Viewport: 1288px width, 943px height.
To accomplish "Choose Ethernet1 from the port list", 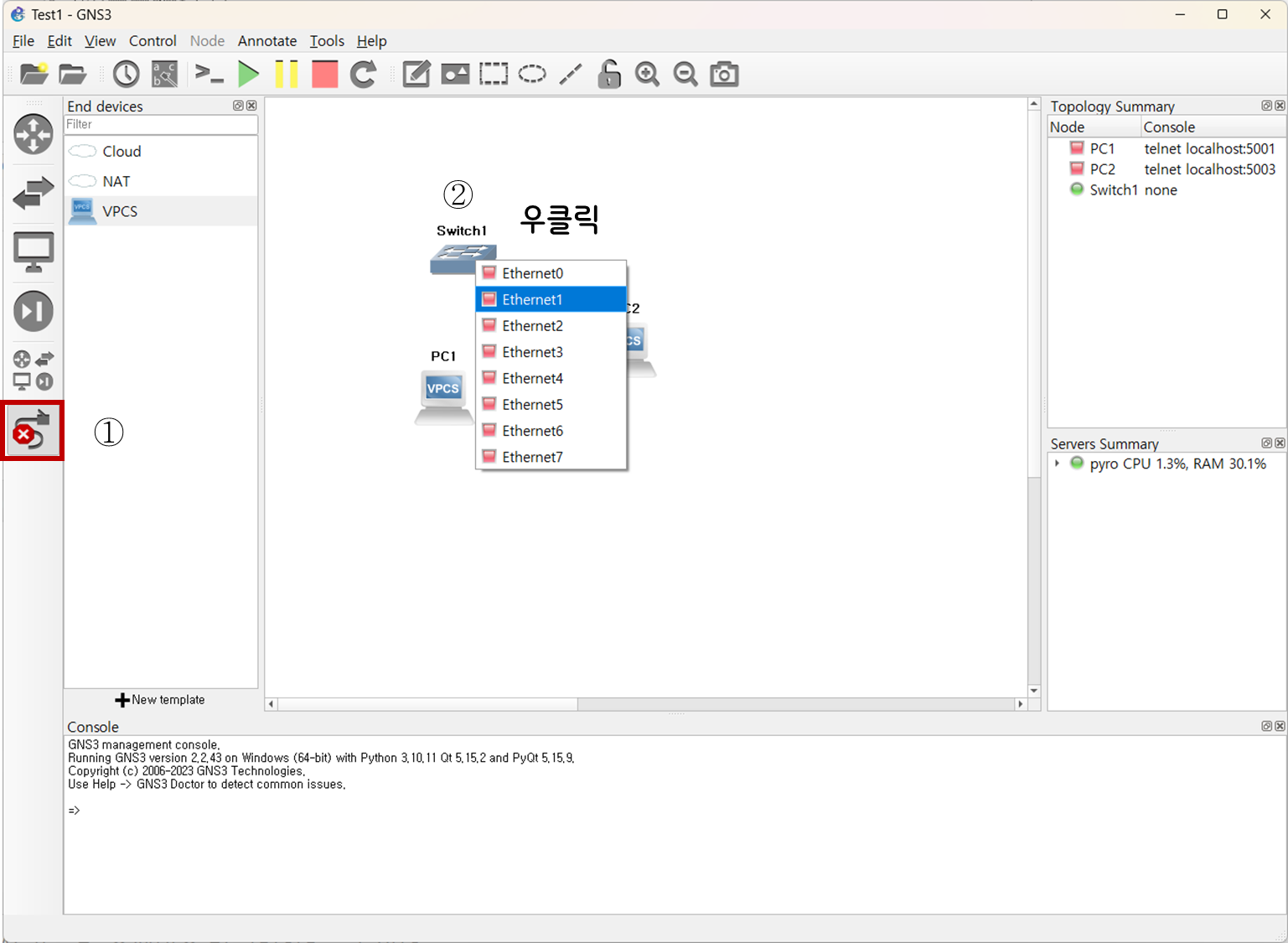I will coord(551,299).
